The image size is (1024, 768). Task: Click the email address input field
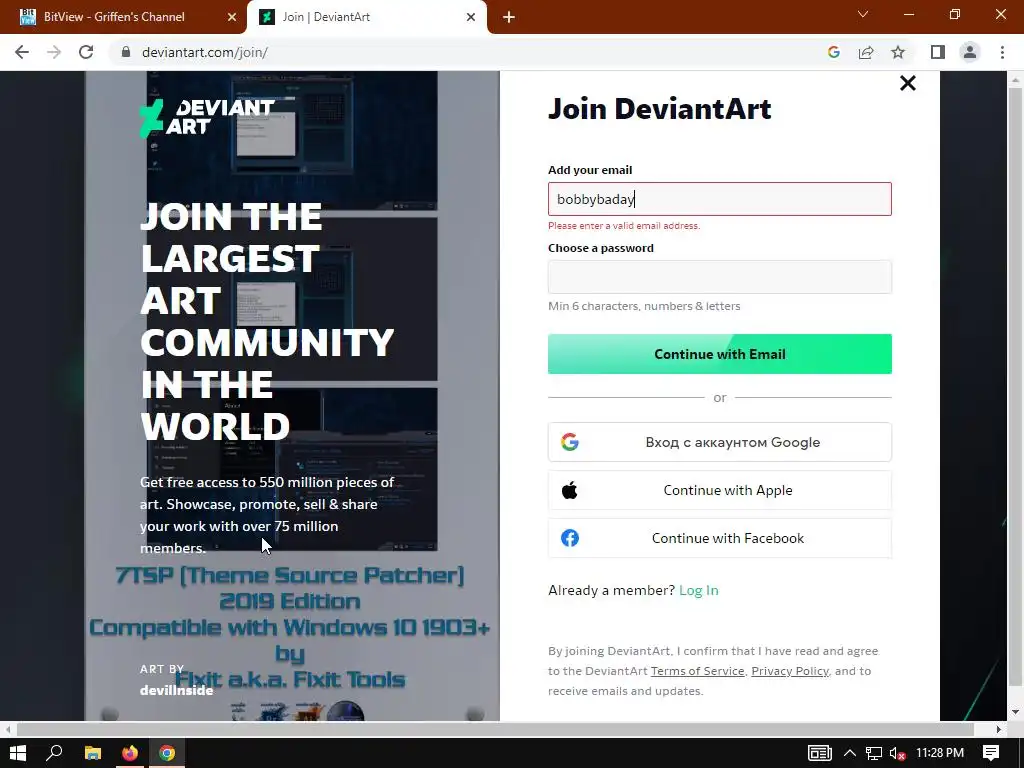click(x=720, y=199)
